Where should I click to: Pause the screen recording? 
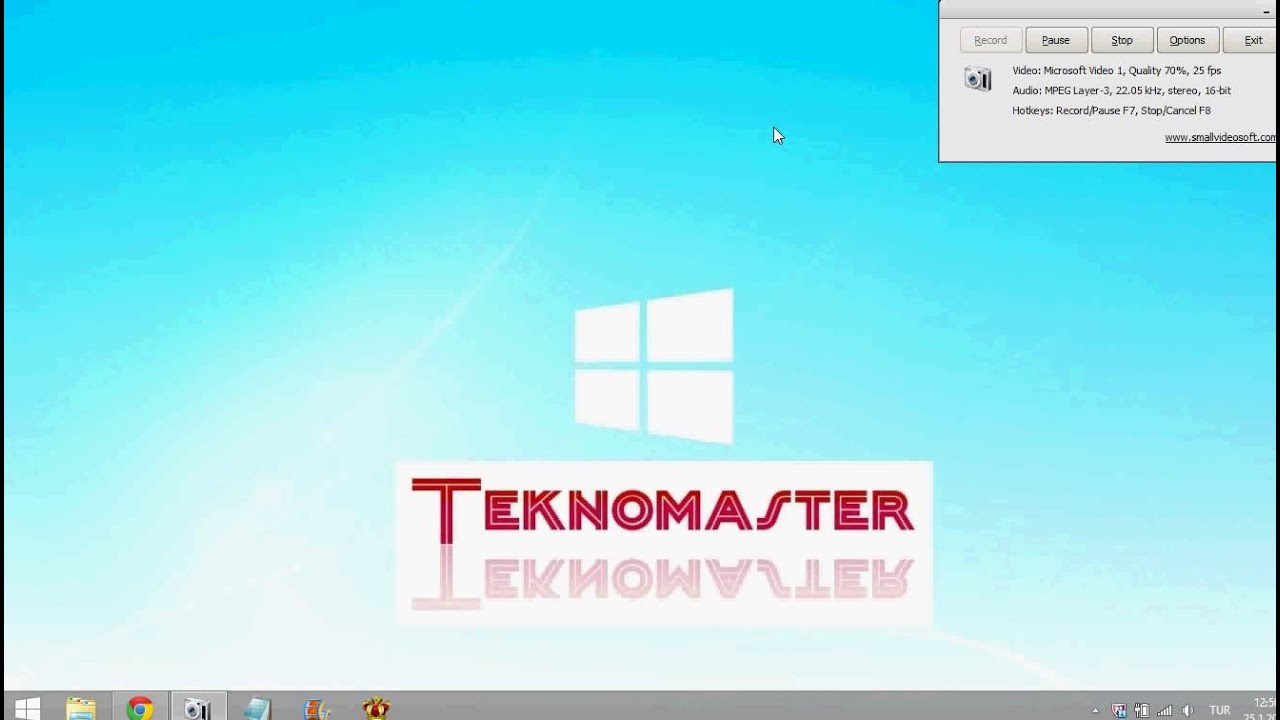(1056, 40)
